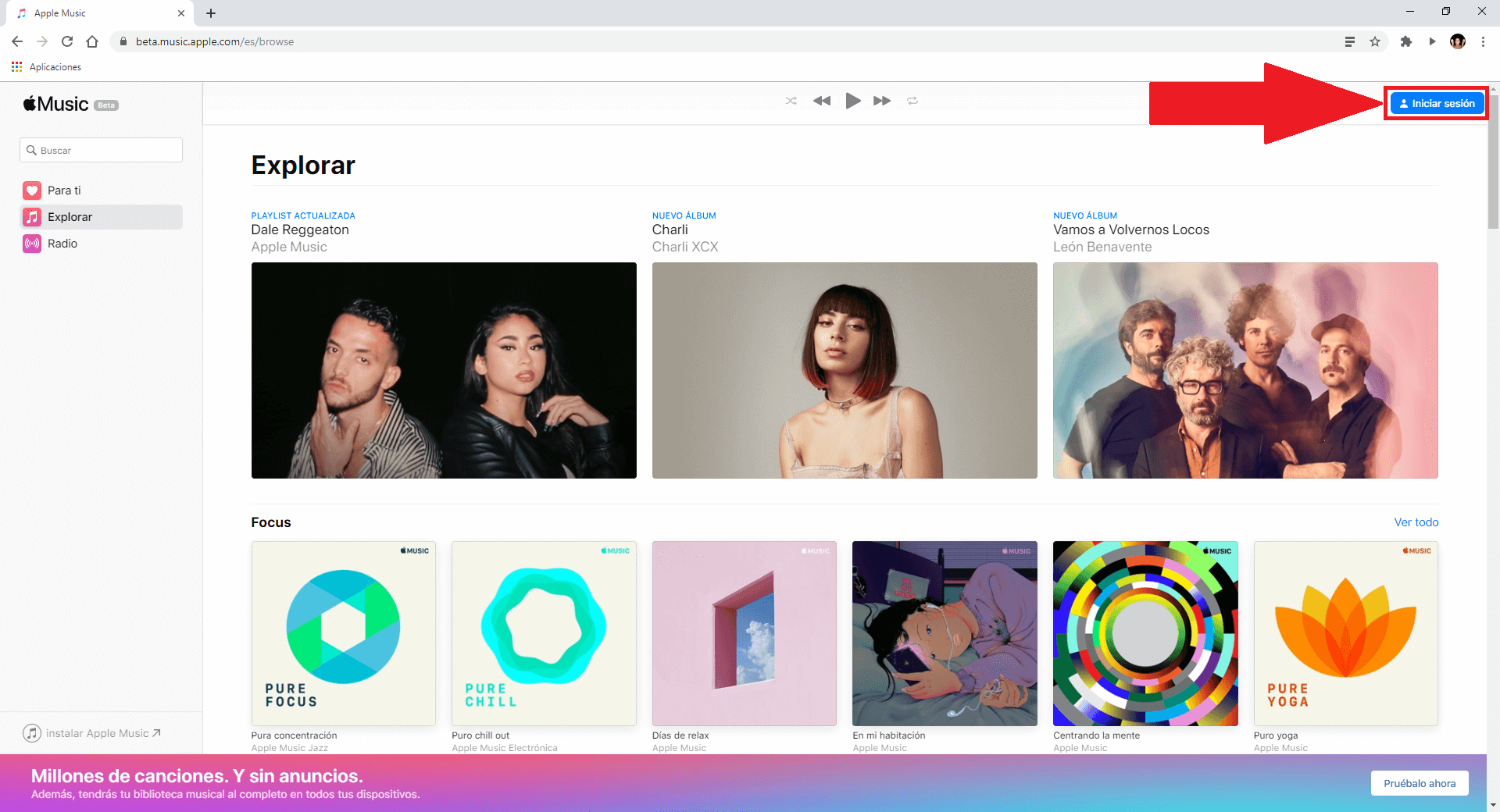Open the instalar Apple Music link

(x=91, y=733)
